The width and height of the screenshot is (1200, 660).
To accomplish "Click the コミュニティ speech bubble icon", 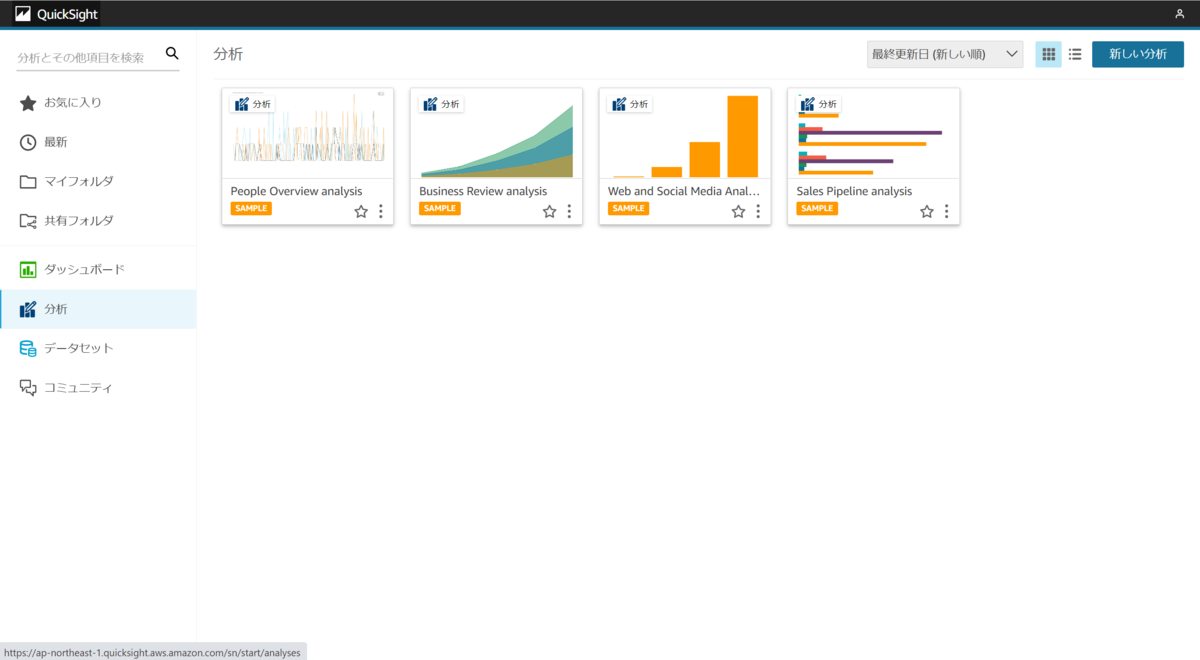I will (x=28, y=387).
